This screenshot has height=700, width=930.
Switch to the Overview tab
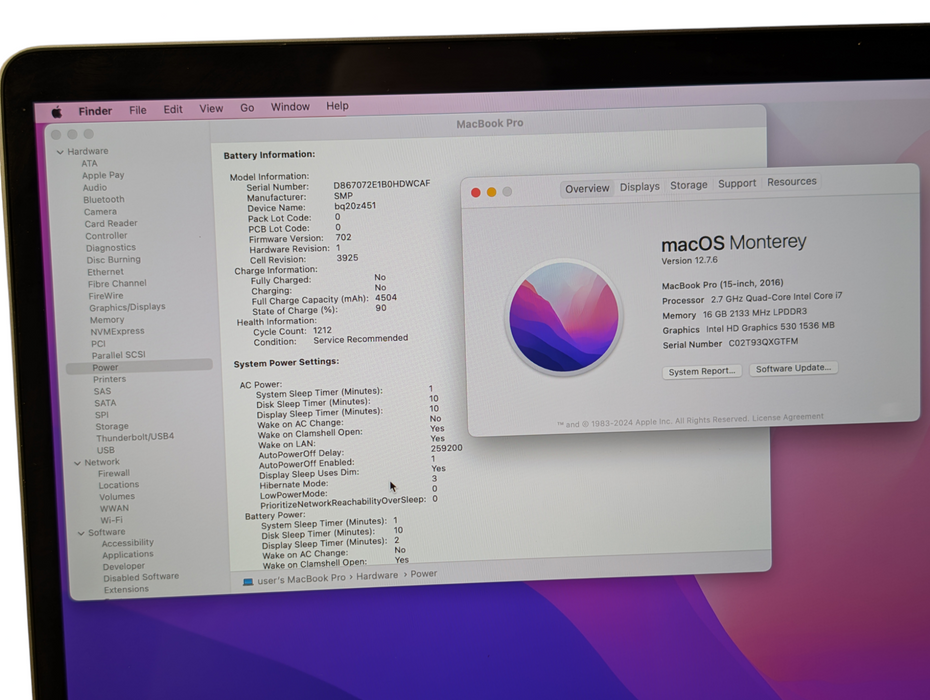coord(587,189)
